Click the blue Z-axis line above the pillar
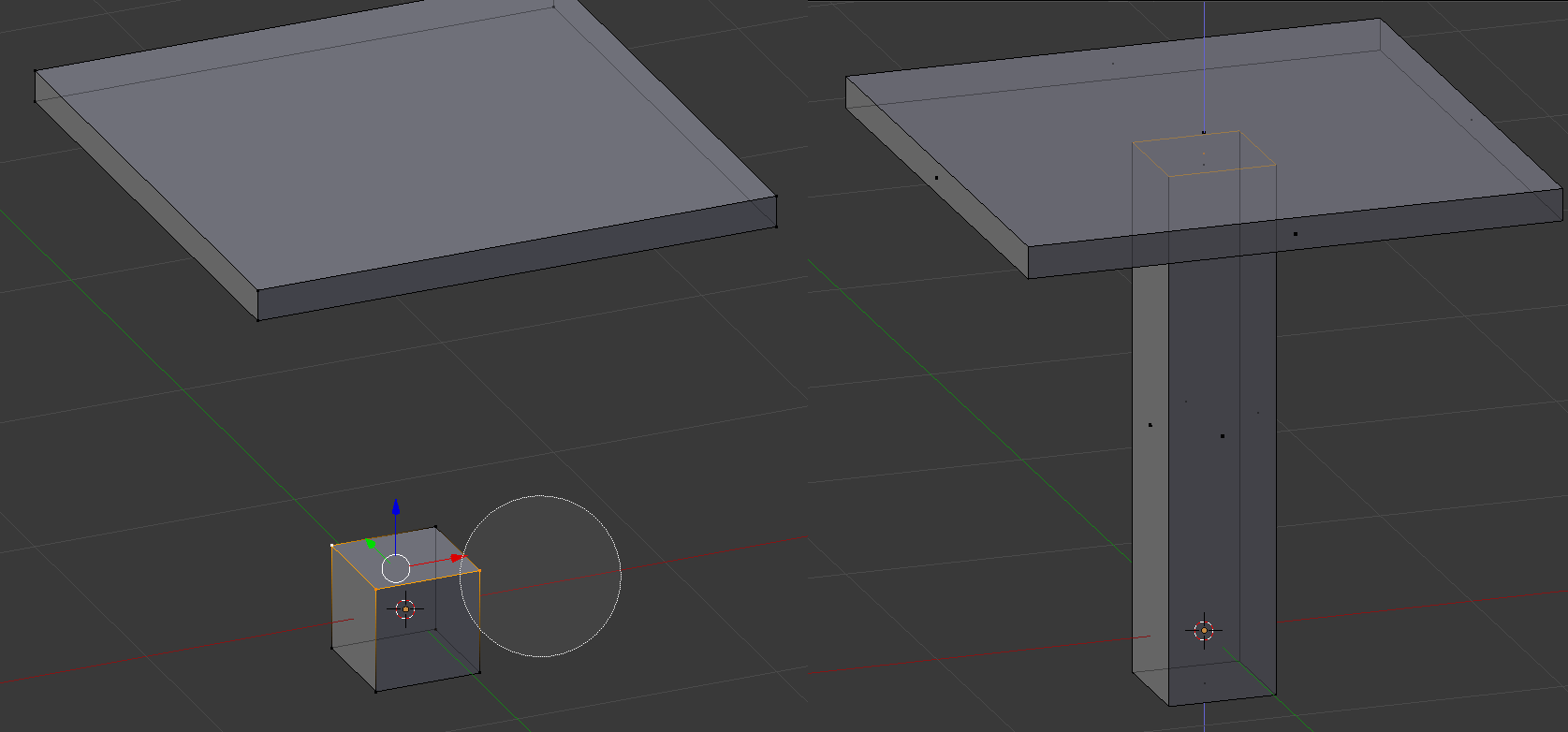Screen dimensions: 1568x732 [x=1204, y=56]
